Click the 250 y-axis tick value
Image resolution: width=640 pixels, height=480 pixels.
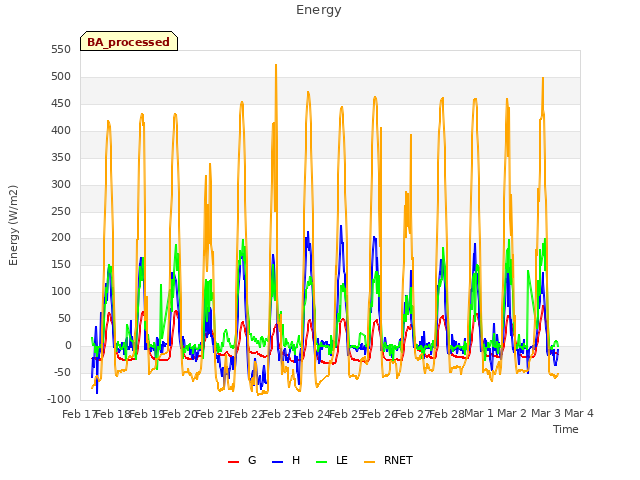(x=61, y=211)
